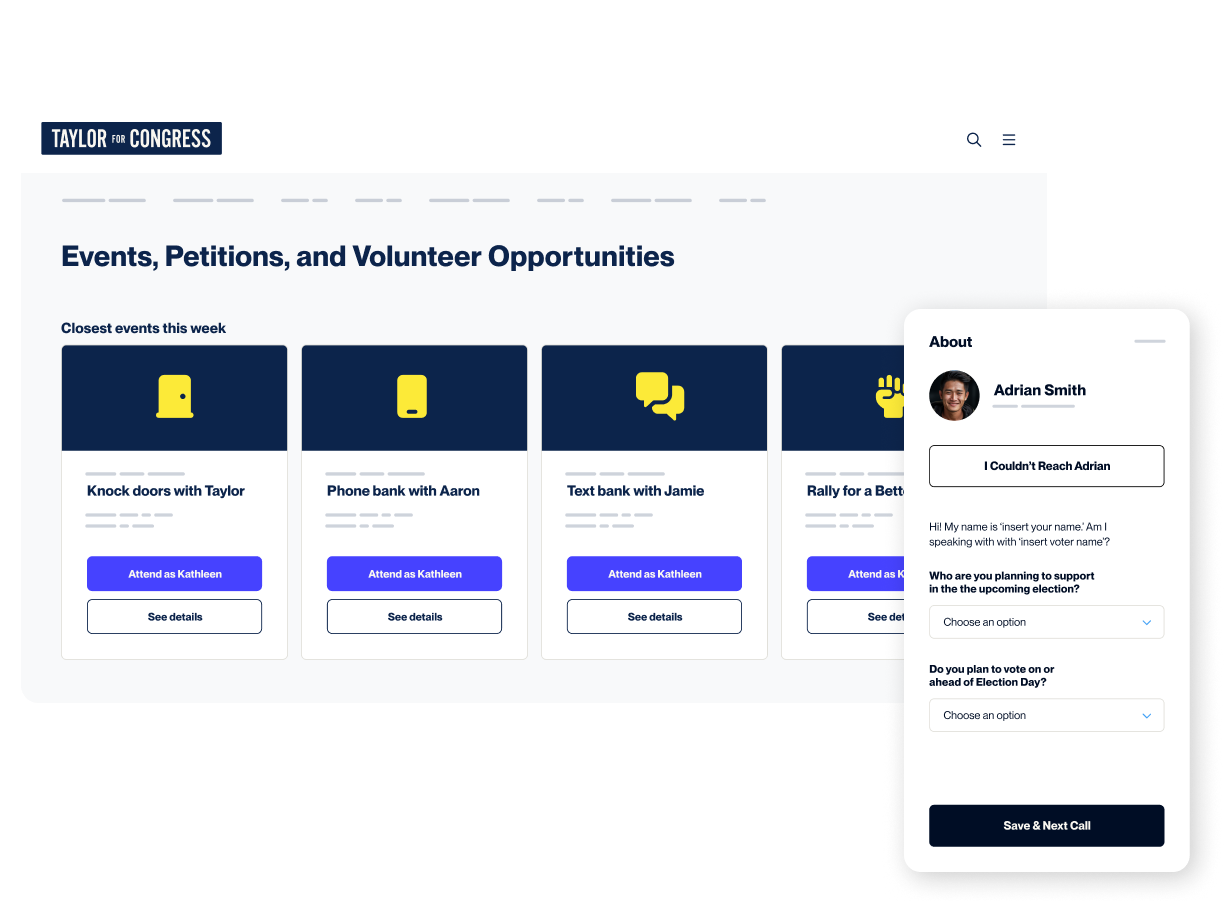The width and height of the screenshot is (1224, 901).
Task: Click Attend as Kathleen under Knock doors with Taylor
Action: pos(174,573)
